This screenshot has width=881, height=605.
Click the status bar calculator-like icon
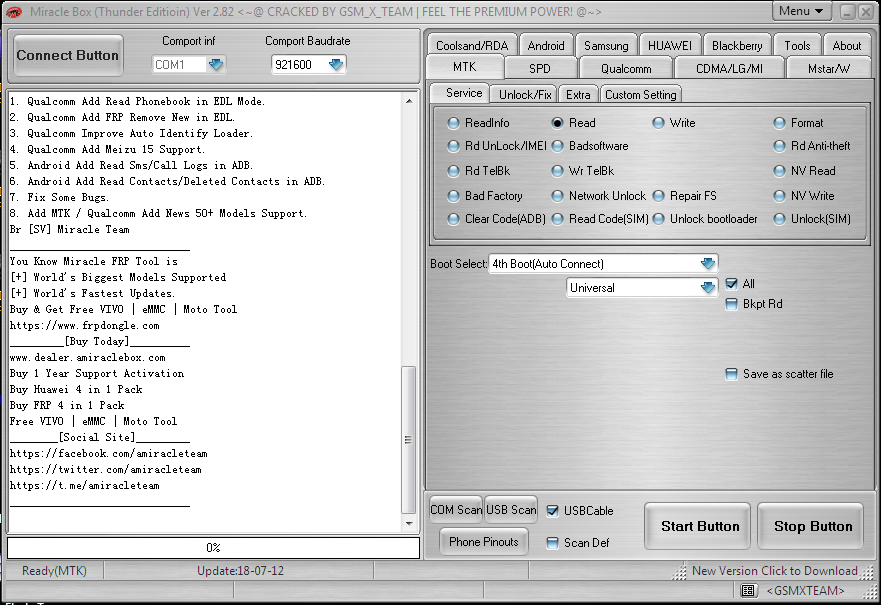coord(747,590)
